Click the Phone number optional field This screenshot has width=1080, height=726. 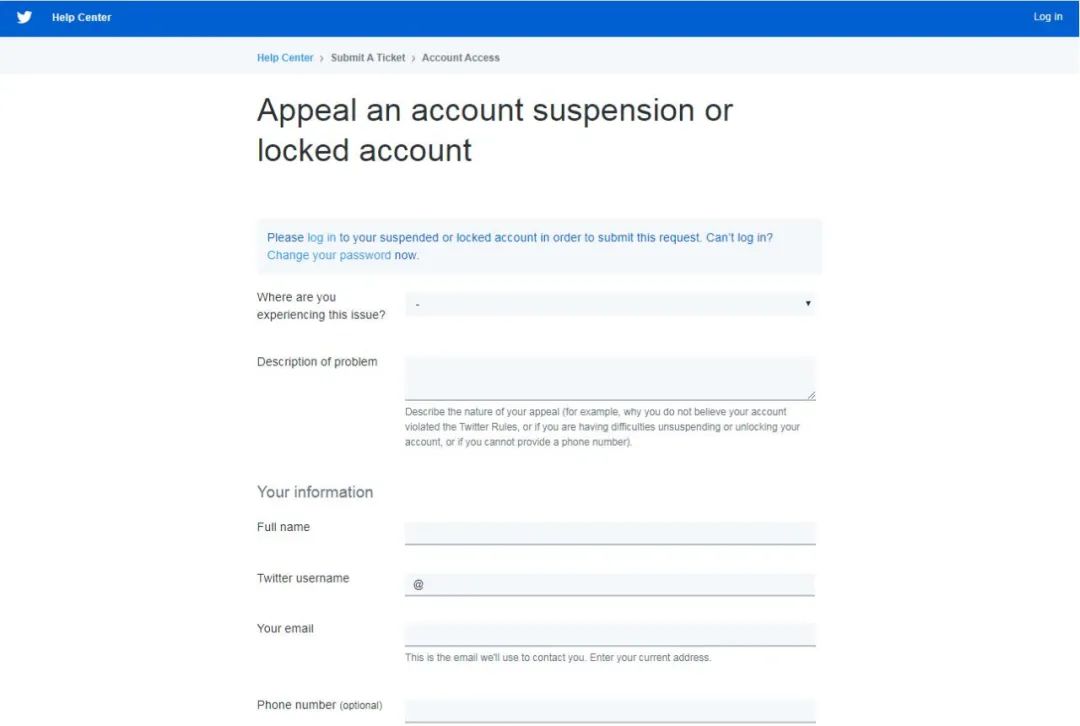(610, 710)
